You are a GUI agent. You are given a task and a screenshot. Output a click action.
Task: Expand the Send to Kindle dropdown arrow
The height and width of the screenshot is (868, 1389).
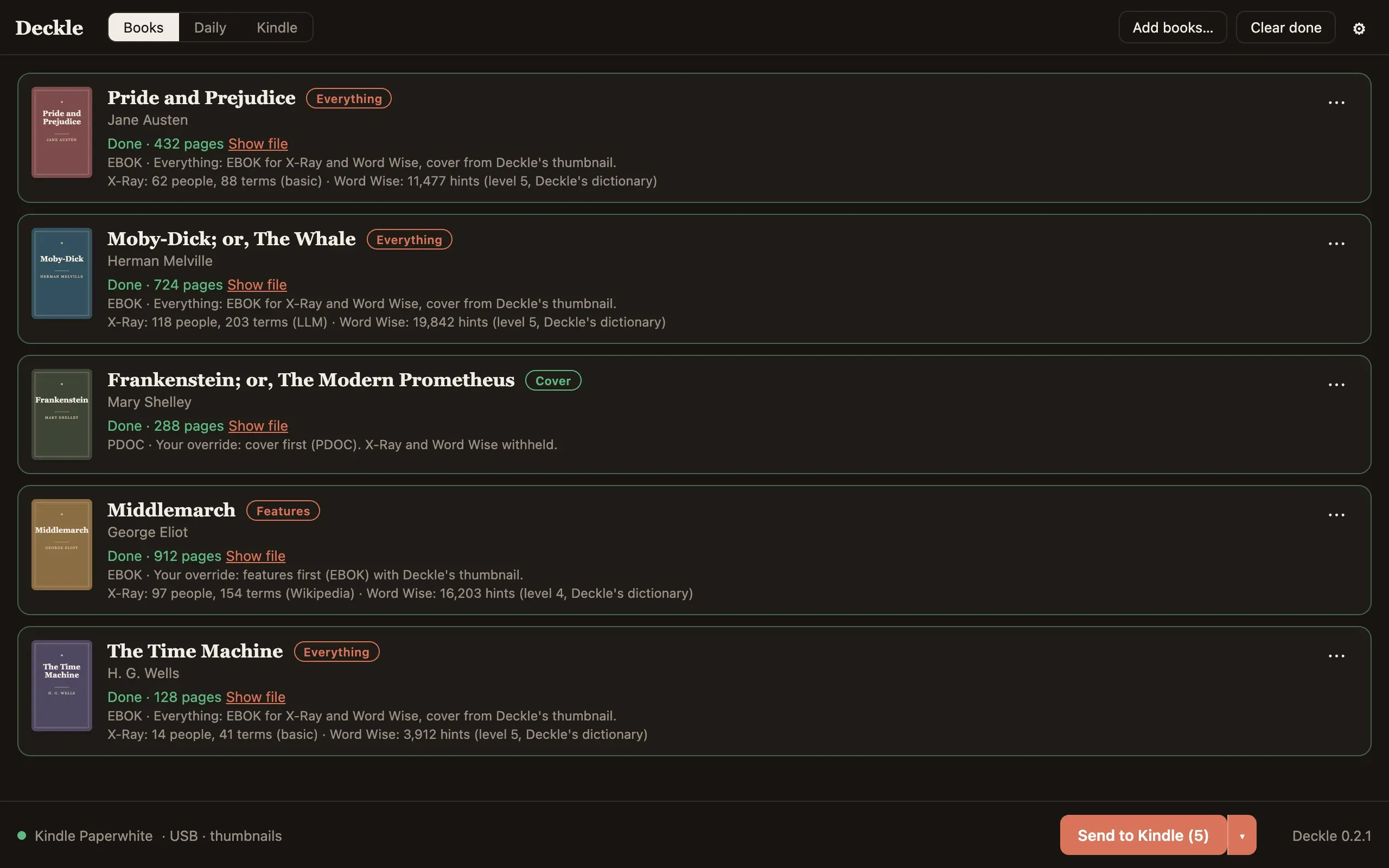1241,835
